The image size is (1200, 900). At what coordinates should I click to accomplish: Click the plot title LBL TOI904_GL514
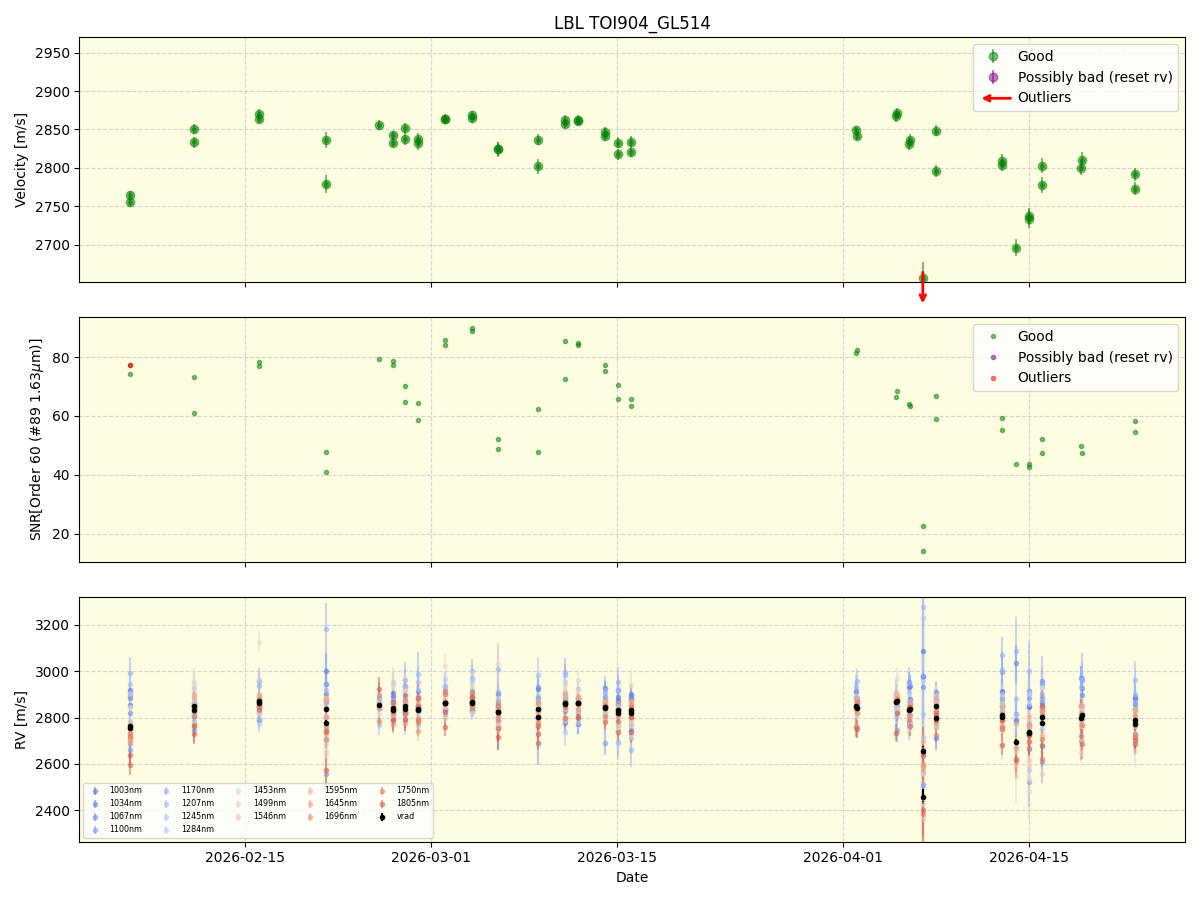[632, 23]
